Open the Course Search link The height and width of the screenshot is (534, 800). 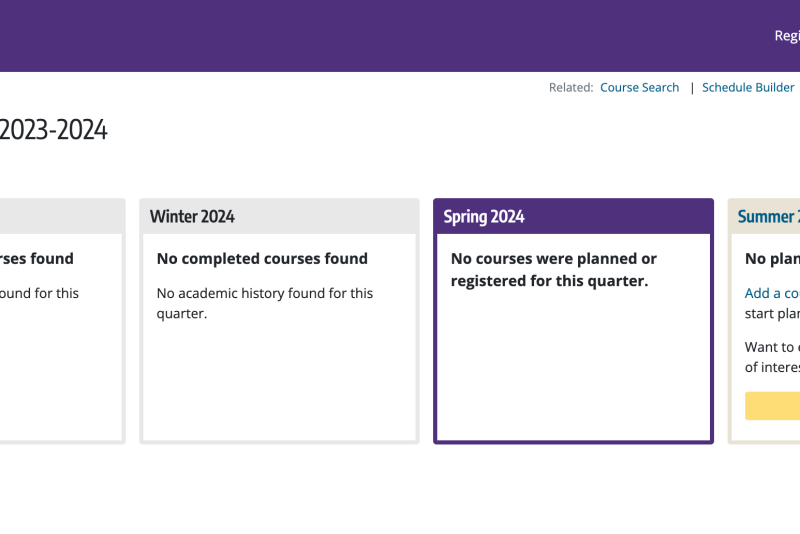(x=639, y=88)
